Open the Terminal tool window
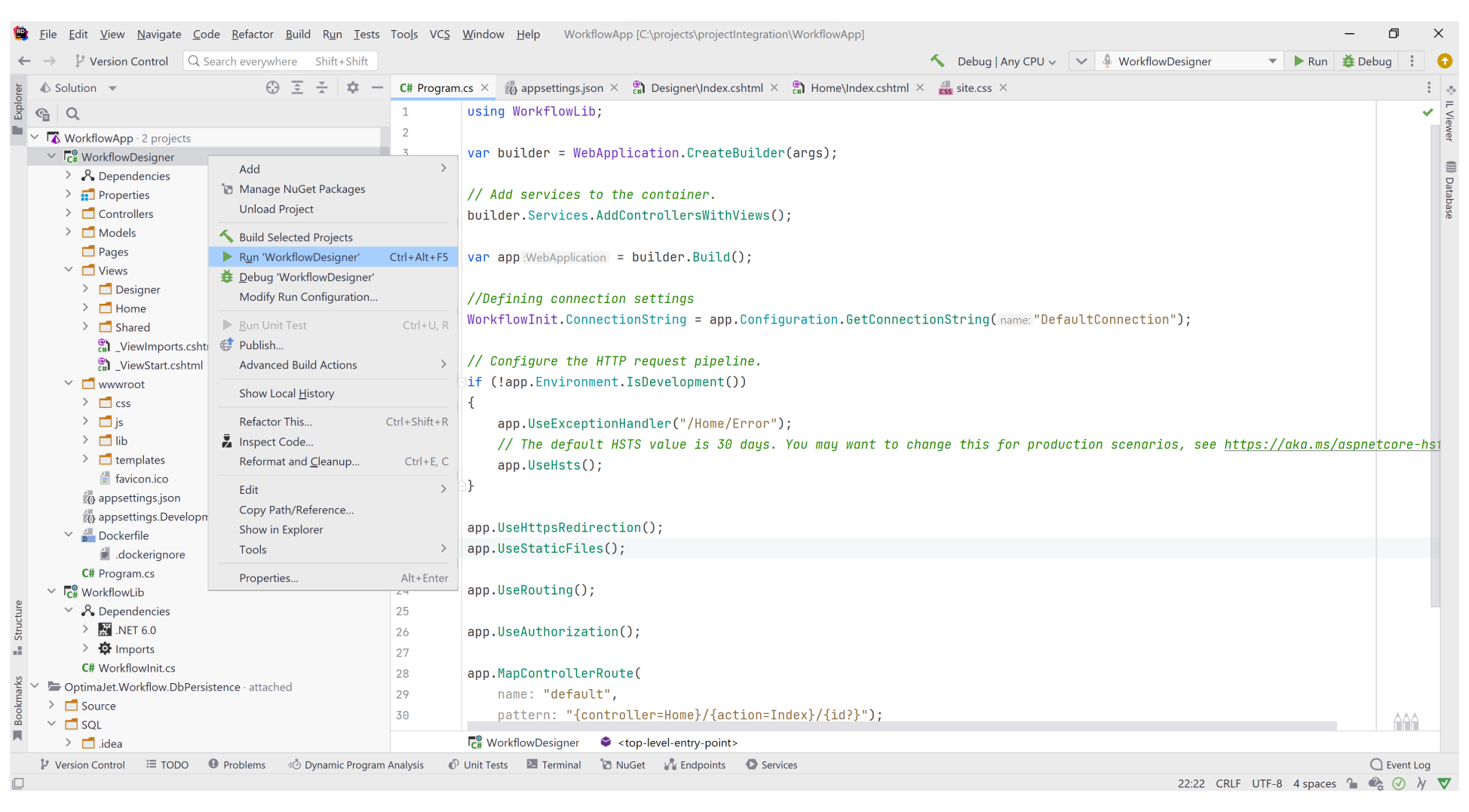Image resolution: width=1469 pixels, height=812 pixels. point(554,765)
